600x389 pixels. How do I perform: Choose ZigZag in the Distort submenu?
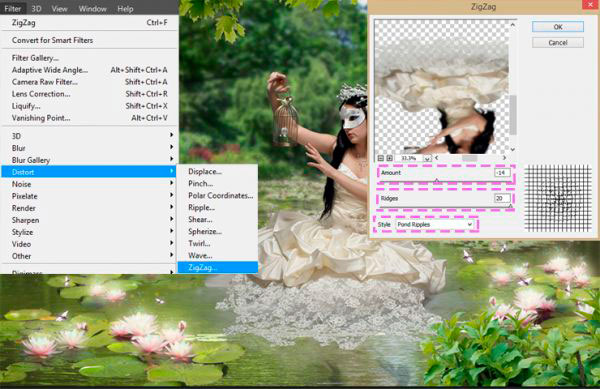(x=218, y=267)
